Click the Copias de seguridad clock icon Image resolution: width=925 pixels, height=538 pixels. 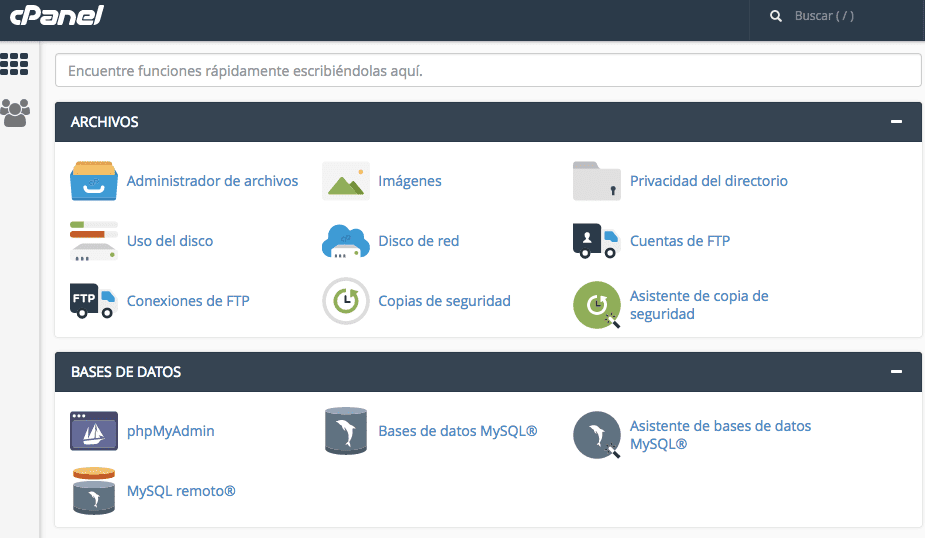(346, 301)
